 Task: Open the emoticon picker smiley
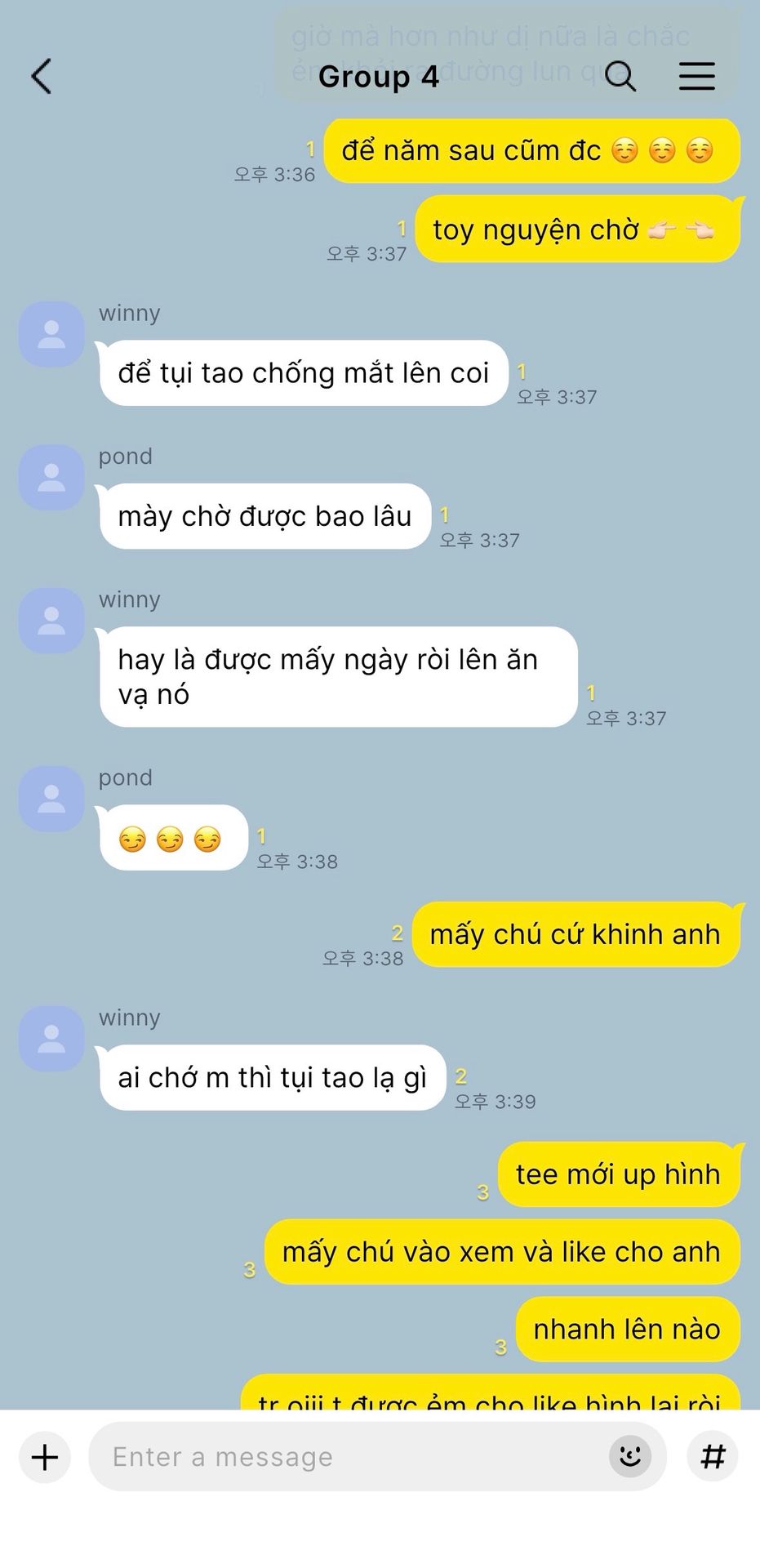(630, 1456)
